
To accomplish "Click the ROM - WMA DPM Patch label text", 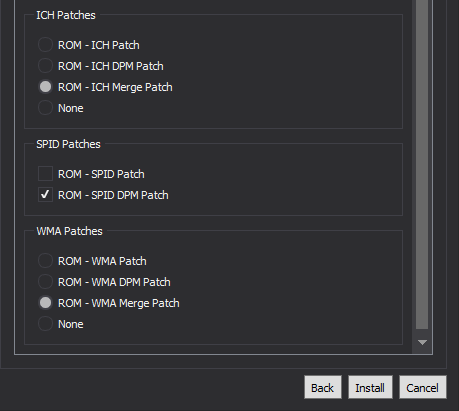I will click(114, 282).
